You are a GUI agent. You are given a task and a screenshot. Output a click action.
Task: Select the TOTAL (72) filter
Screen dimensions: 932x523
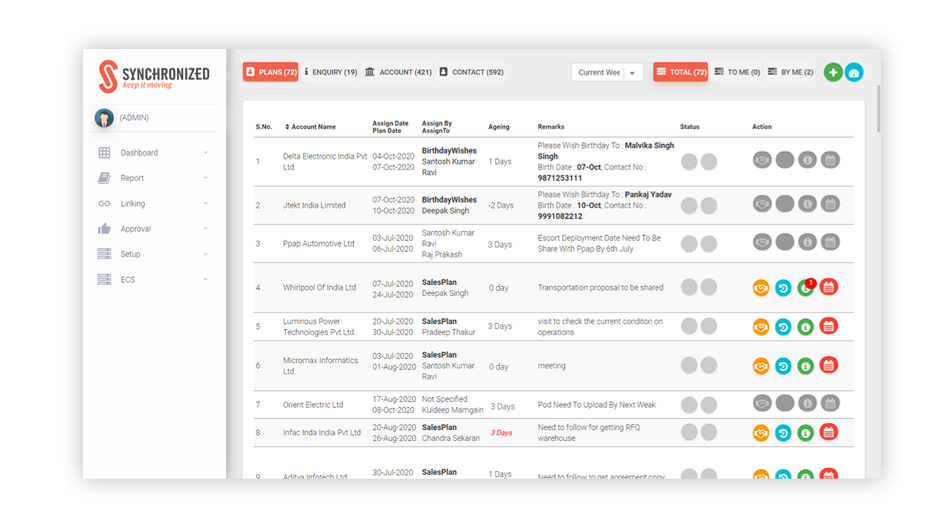pyautogui.click(x=681, y=72)
